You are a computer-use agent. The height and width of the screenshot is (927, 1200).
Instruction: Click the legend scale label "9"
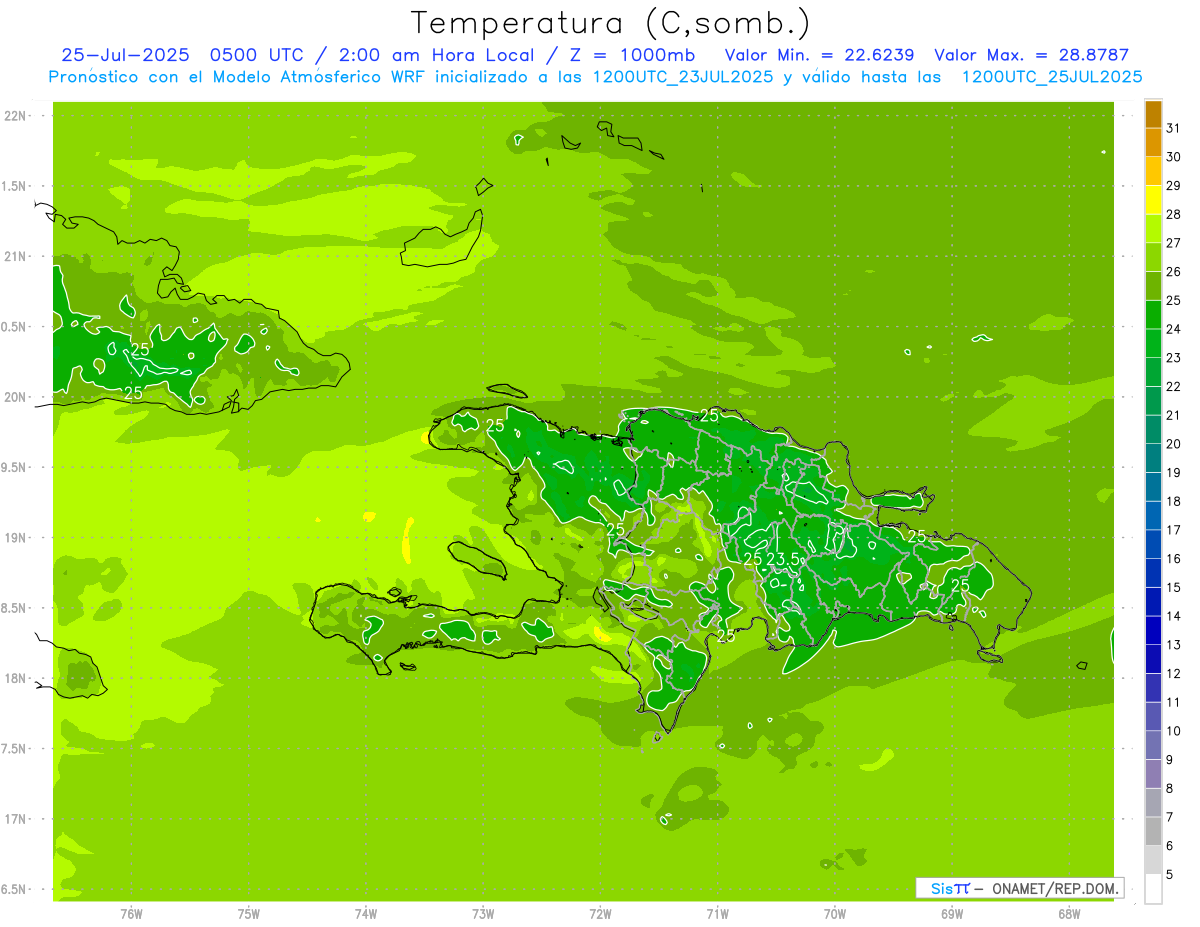(x=1170, y=760)
